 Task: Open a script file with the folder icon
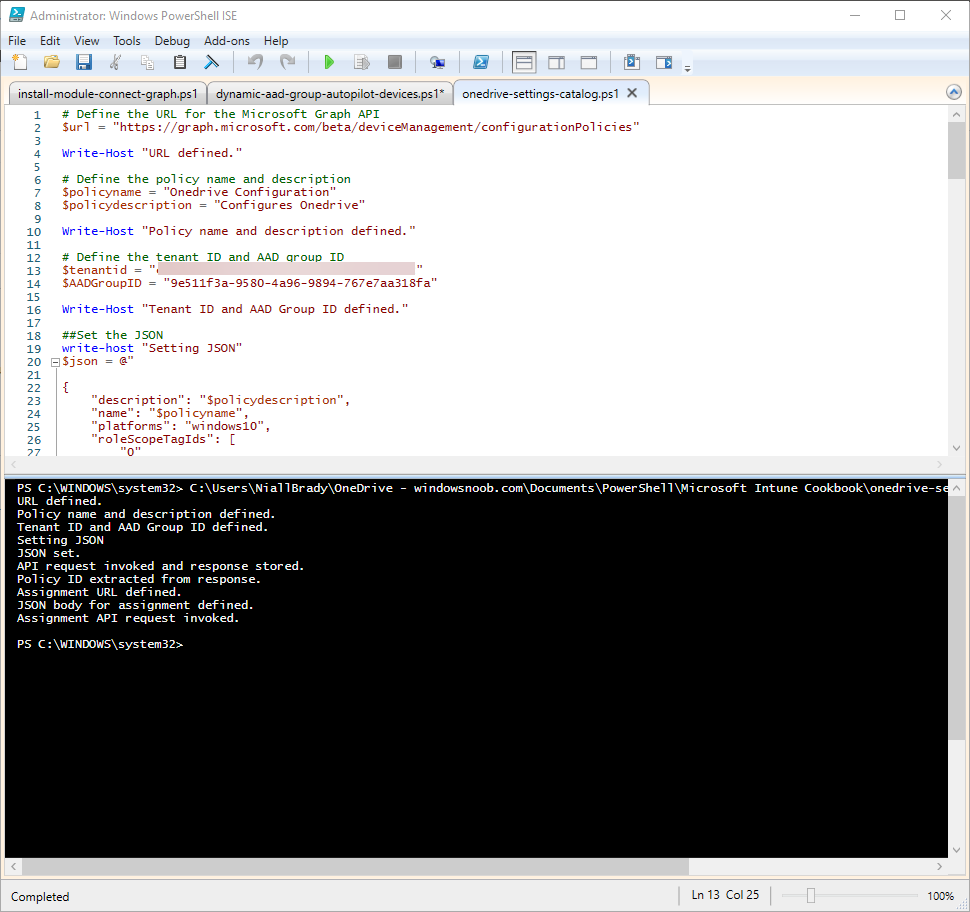click(x=52, y=62)
